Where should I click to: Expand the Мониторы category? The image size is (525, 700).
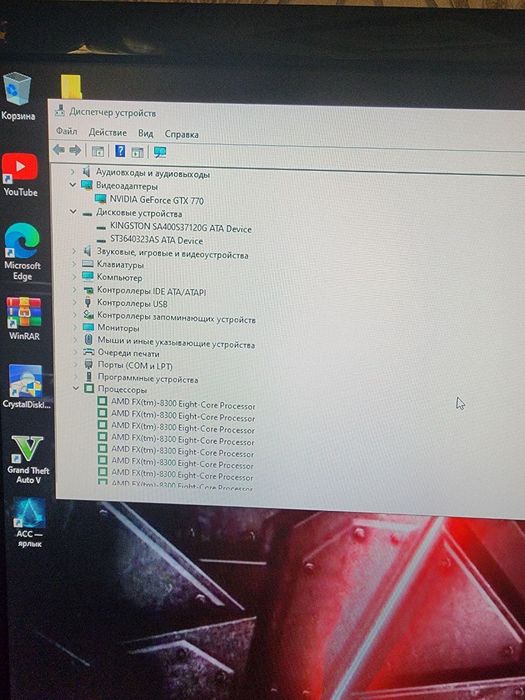tap(75, 328)
